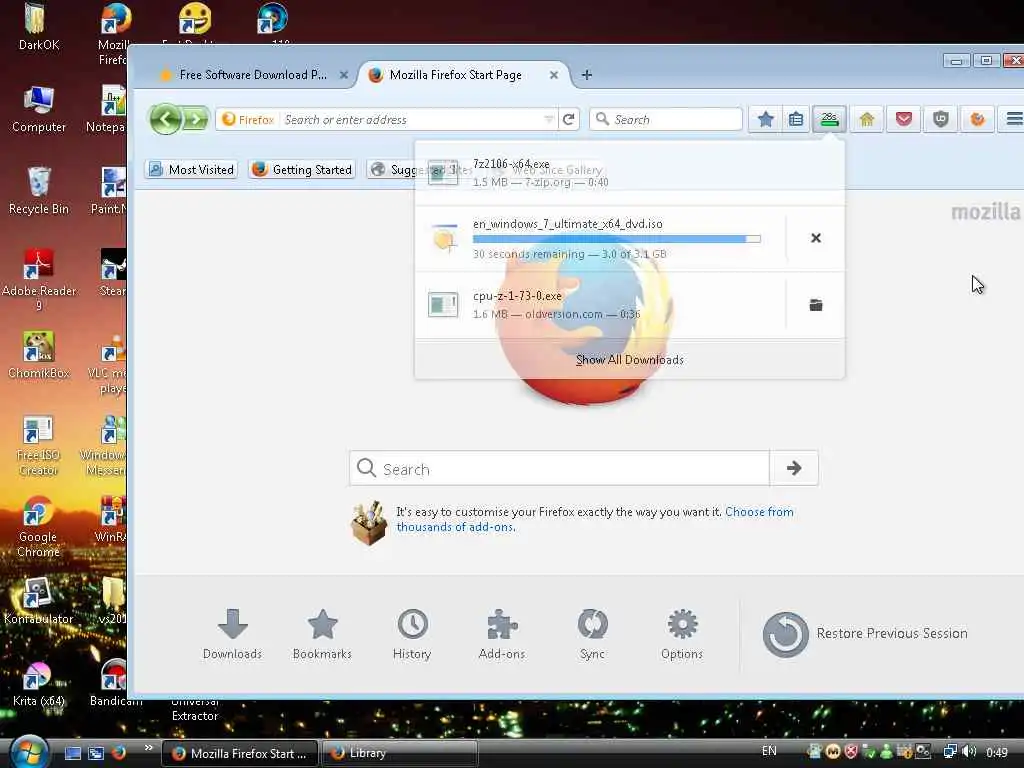Viewport: 1024px width, 768px height.
Task: Toggle the downloads panel toolbar button
Action: pyautogui.click(x=829, y=119)
